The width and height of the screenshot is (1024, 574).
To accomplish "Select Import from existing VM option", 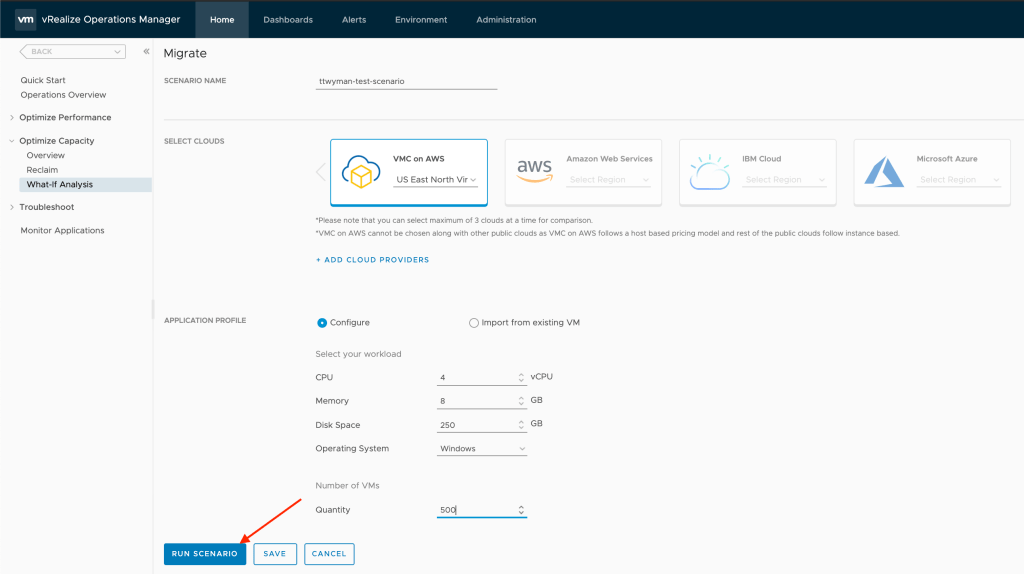I will click(474, 323).
